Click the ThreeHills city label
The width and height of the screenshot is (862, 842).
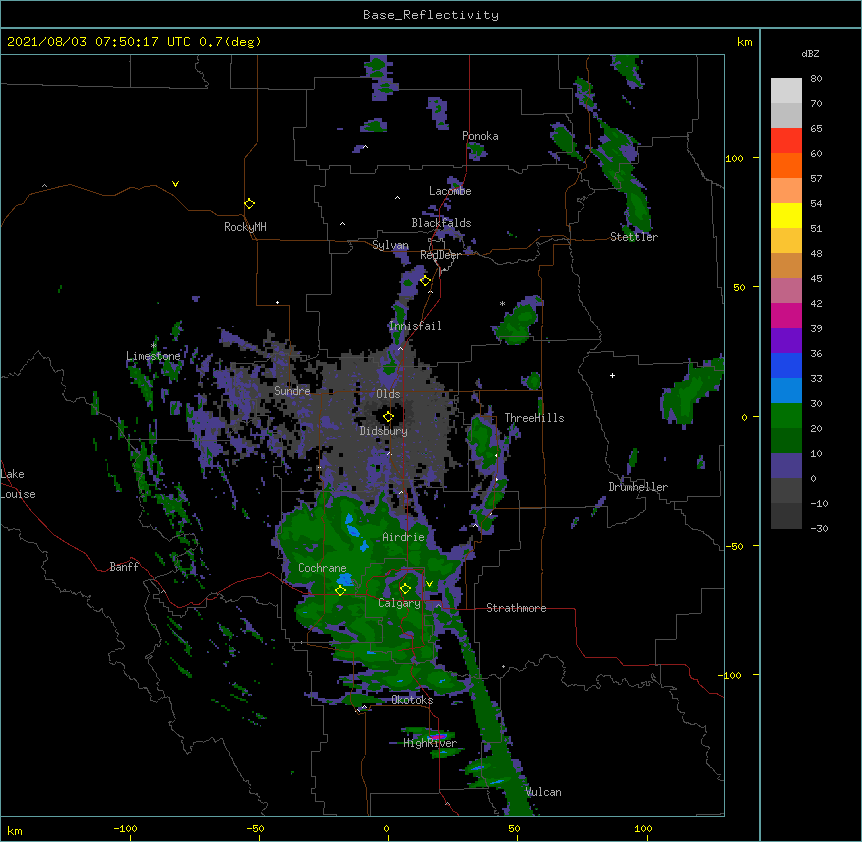point(534,418)
